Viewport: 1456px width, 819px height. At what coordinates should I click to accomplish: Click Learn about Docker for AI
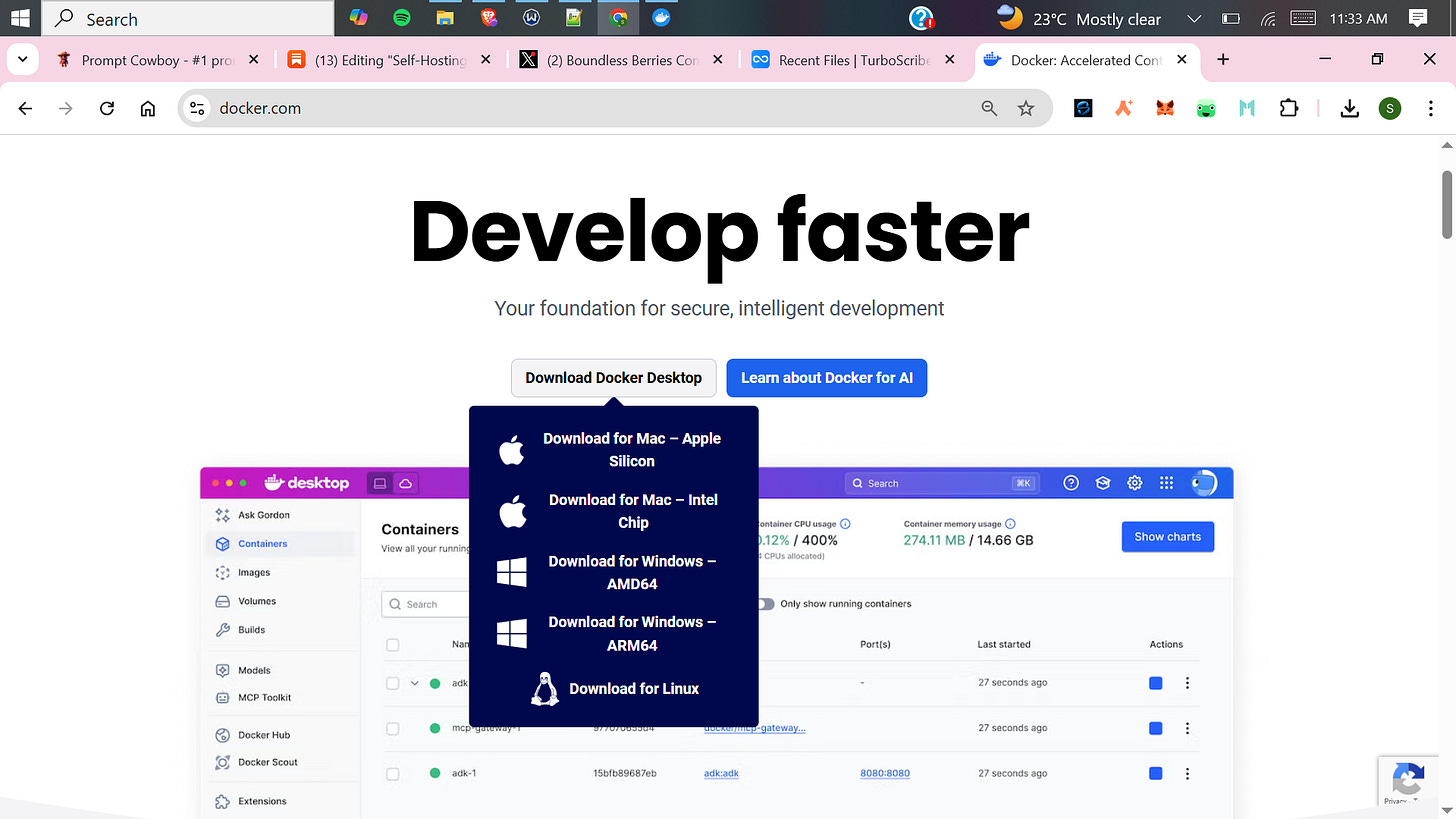826,378
